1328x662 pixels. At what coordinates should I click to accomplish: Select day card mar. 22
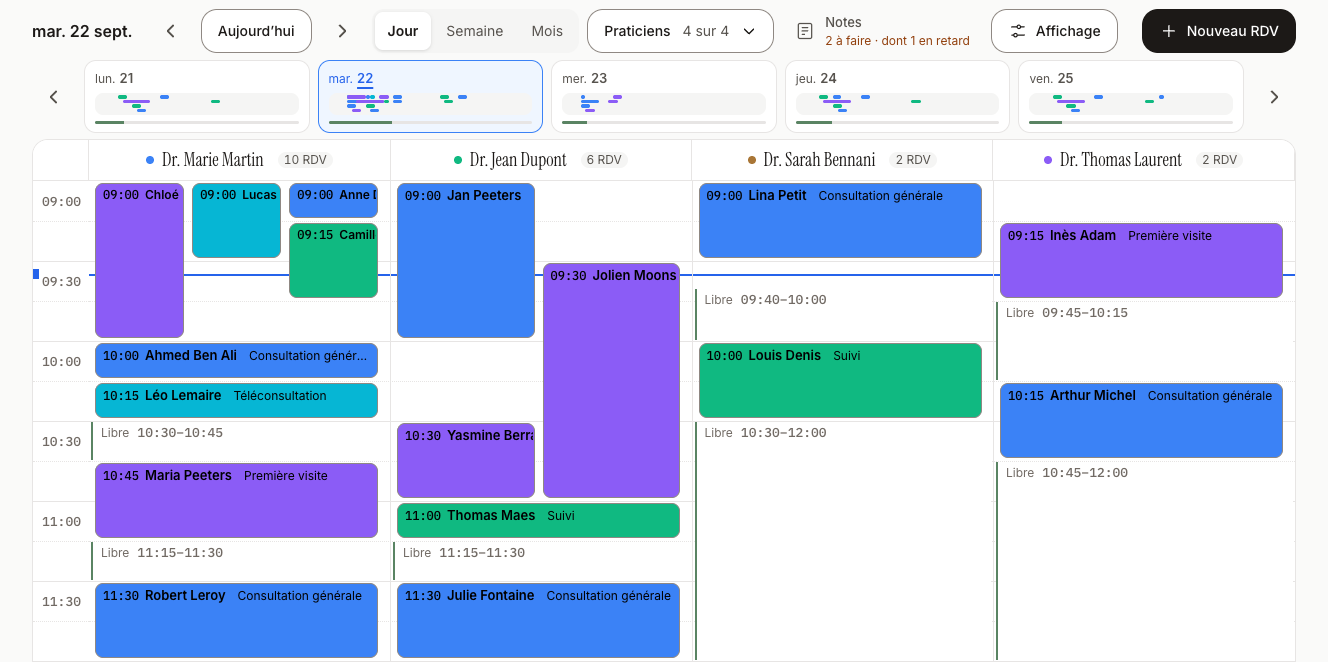pyautogui.click(x=430, y=96)
